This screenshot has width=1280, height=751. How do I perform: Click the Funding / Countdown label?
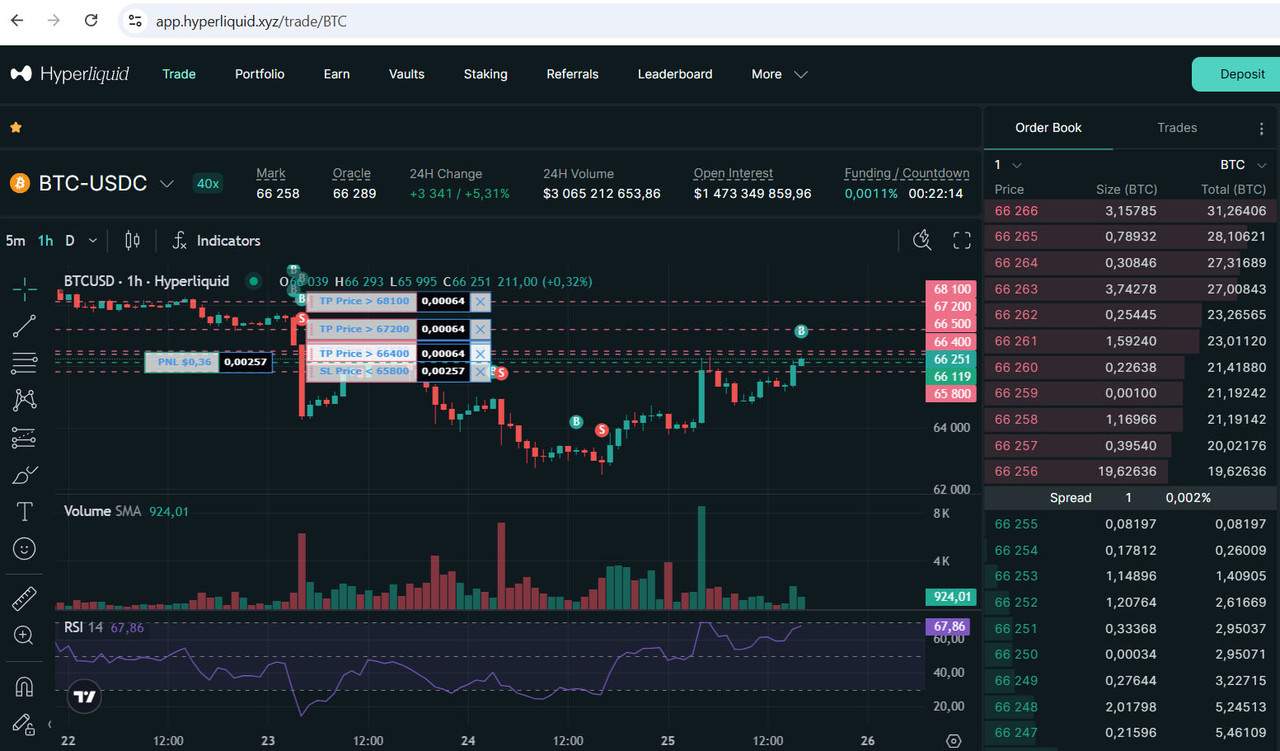coord(907,173)
